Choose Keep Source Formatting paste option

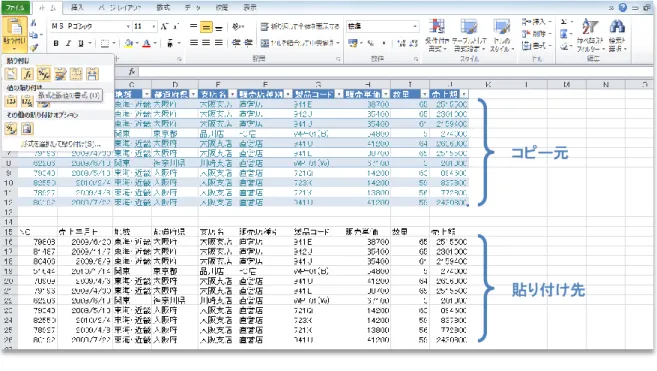60,74
